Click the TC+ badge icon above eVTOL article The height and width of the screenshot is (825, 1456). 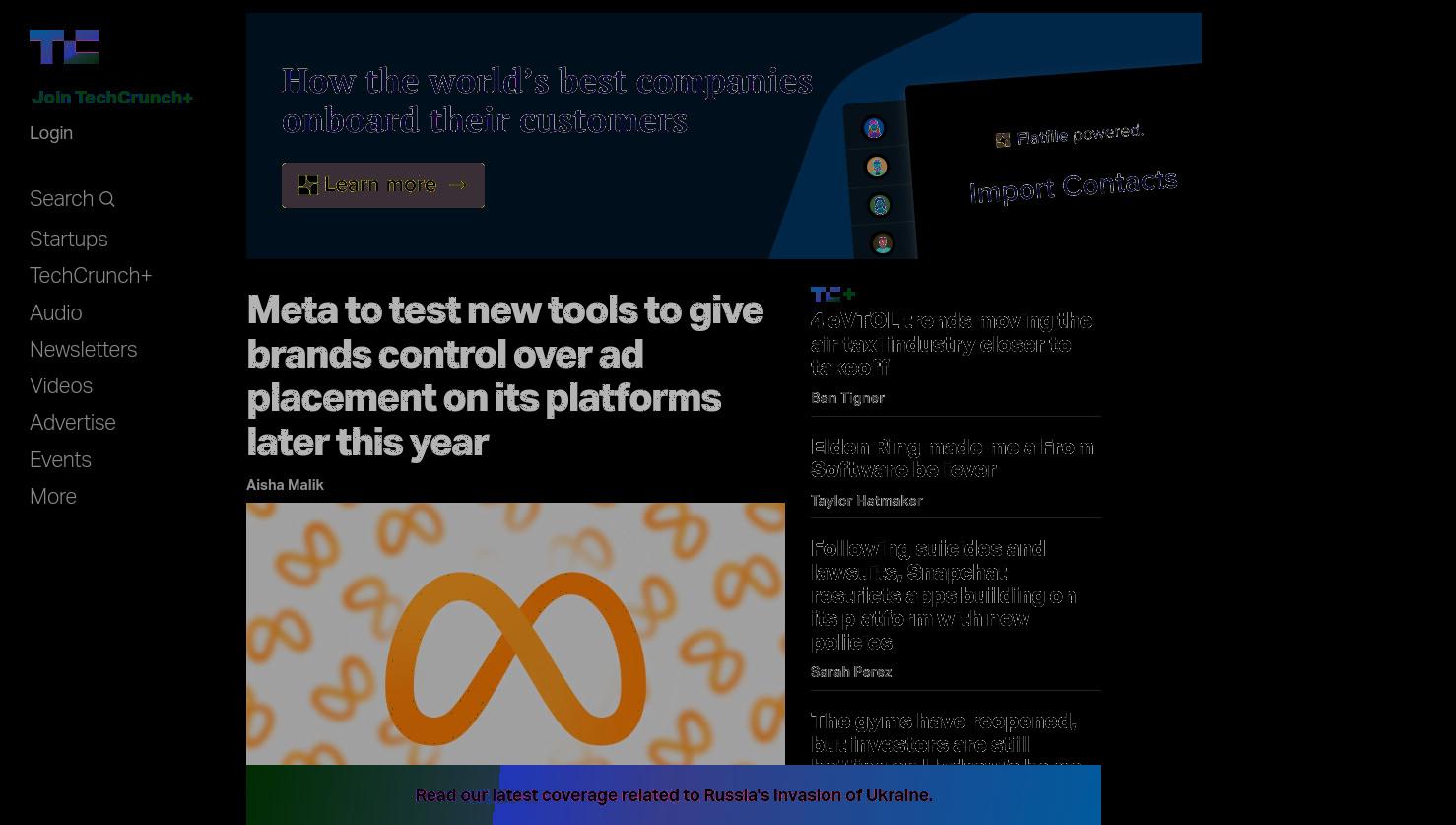tap(832, 294)
